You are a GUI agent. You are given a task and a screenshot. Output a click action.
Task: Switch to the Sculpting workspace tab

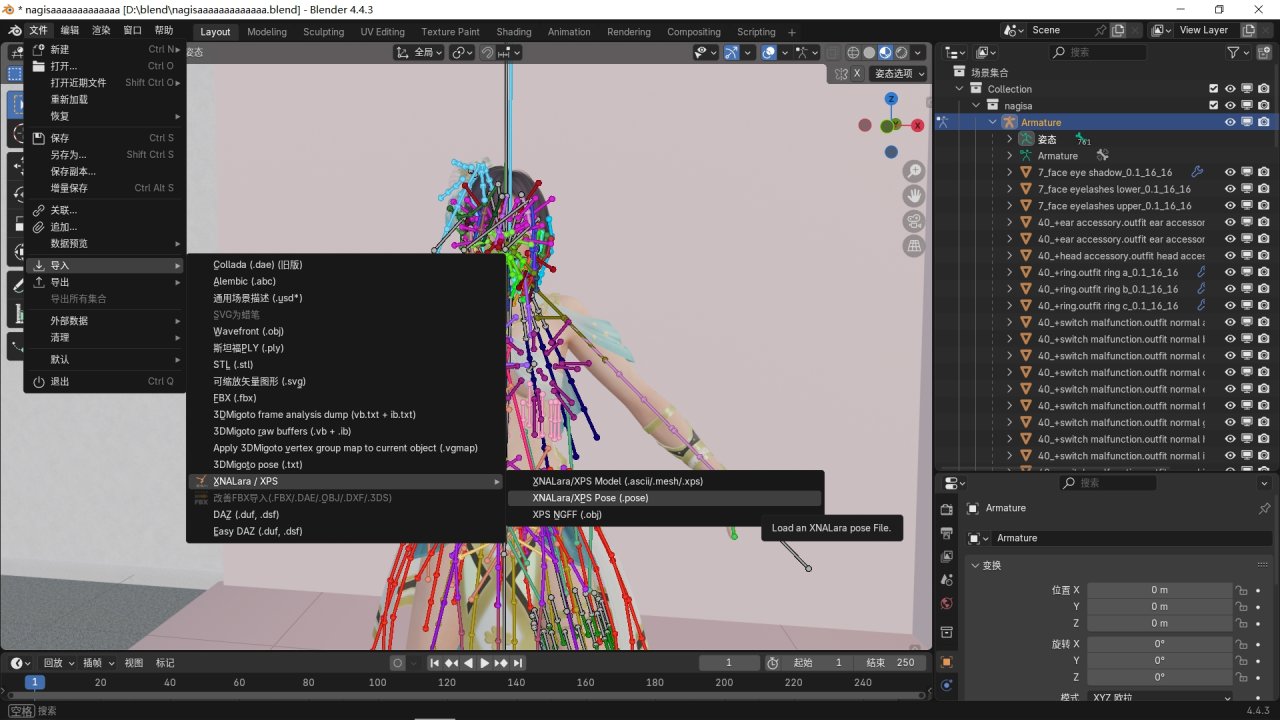point(323,32)
